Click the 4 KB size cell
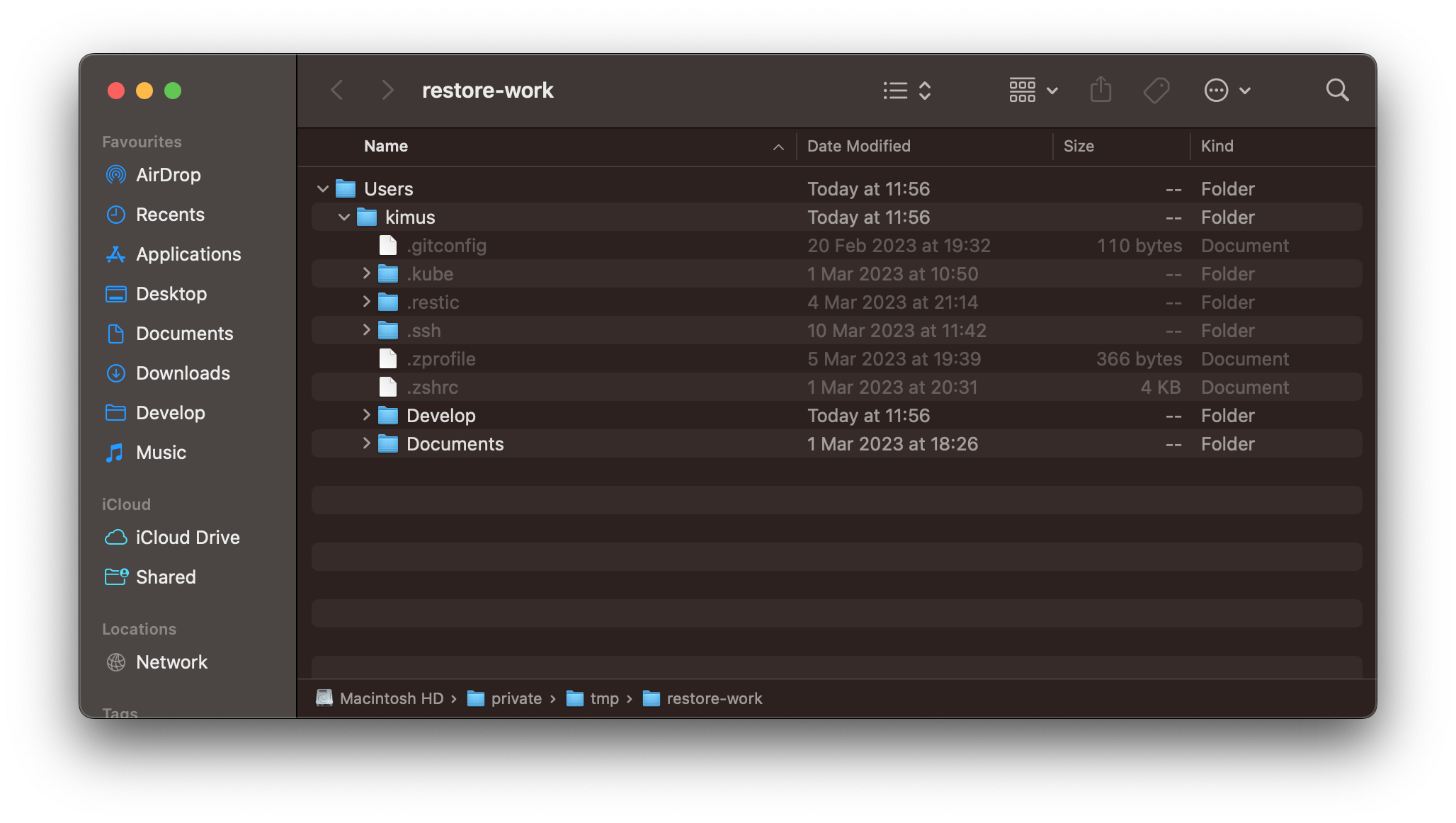 1160,387
